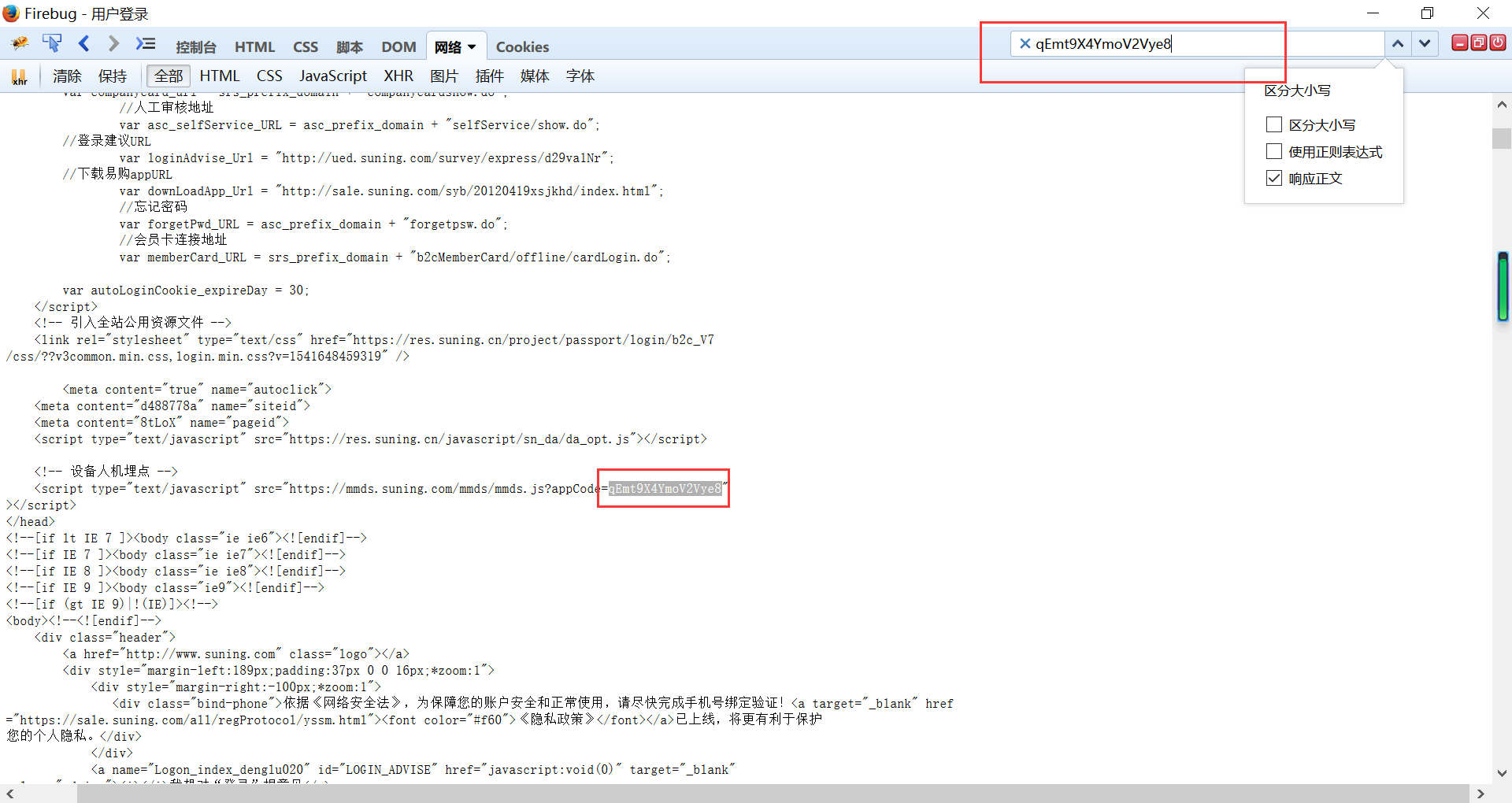Viewport: 1512px width, 803px height.
Task: Jump to next search match arrow
Action: [x=1425, y=44]
